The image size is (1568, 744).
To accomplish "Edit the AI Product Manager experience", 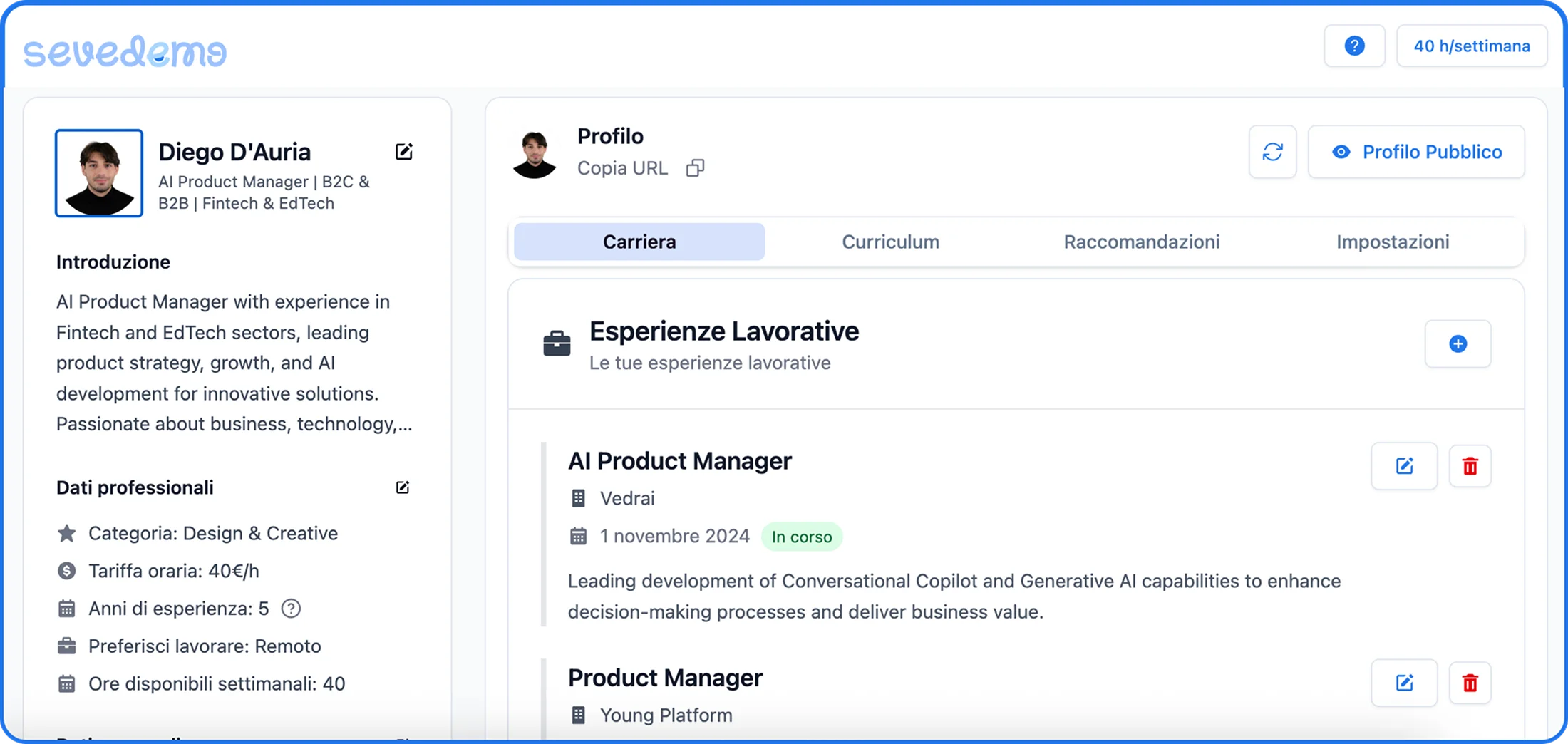I will 1403,466.
